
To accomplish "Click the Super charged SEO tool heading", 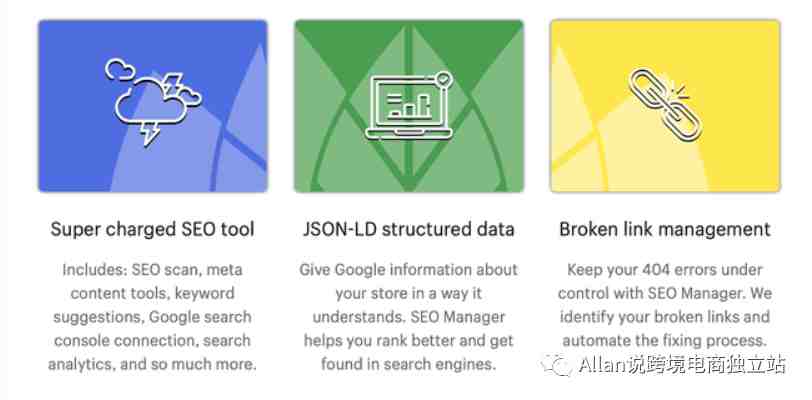I will (152, 229).
